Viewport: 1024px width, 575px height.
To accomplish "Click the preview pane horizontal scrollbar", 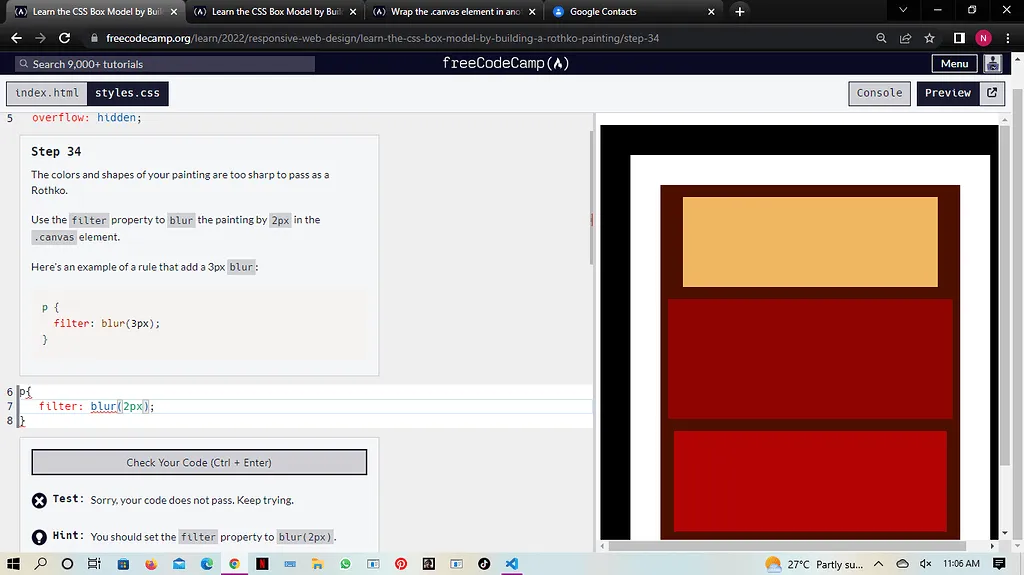I will pyautogui.click(x=787, y=546).
